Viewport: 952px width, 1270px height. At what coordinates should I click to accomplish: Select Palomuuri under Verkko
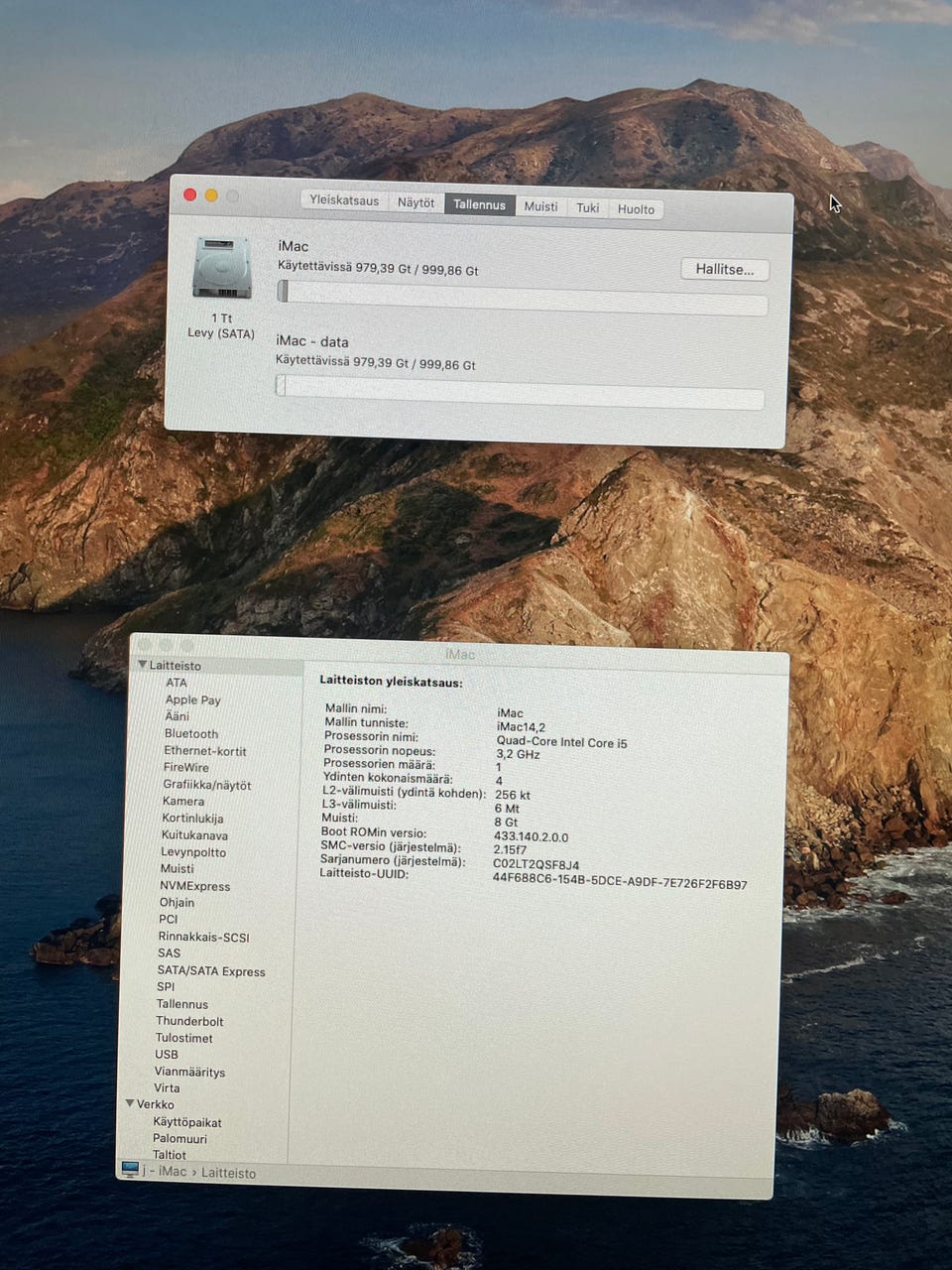179,1139
